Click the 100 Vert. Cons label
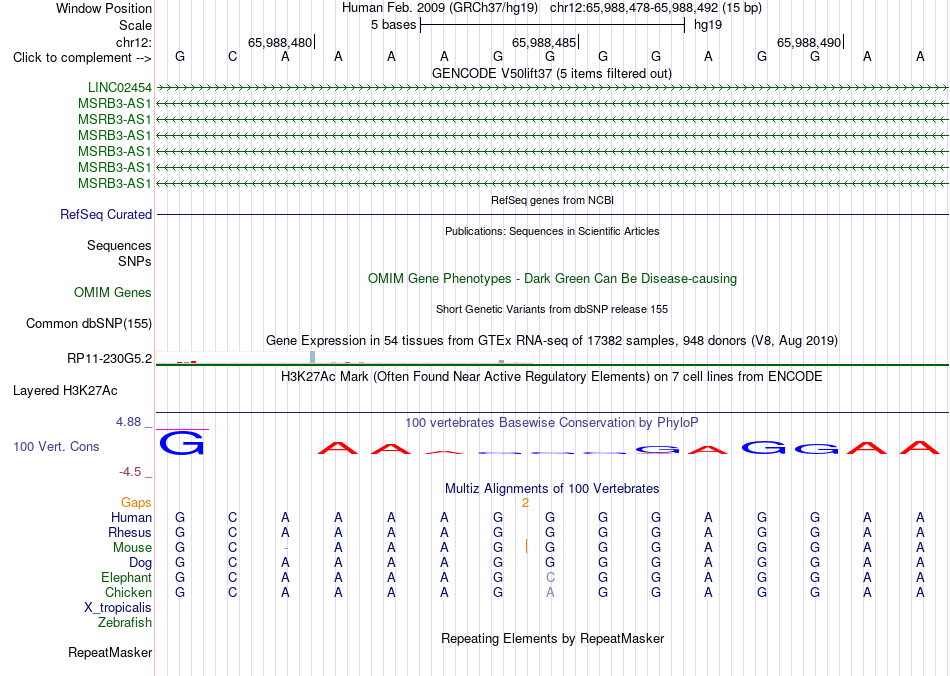950x676 pixels. (56, 446)
